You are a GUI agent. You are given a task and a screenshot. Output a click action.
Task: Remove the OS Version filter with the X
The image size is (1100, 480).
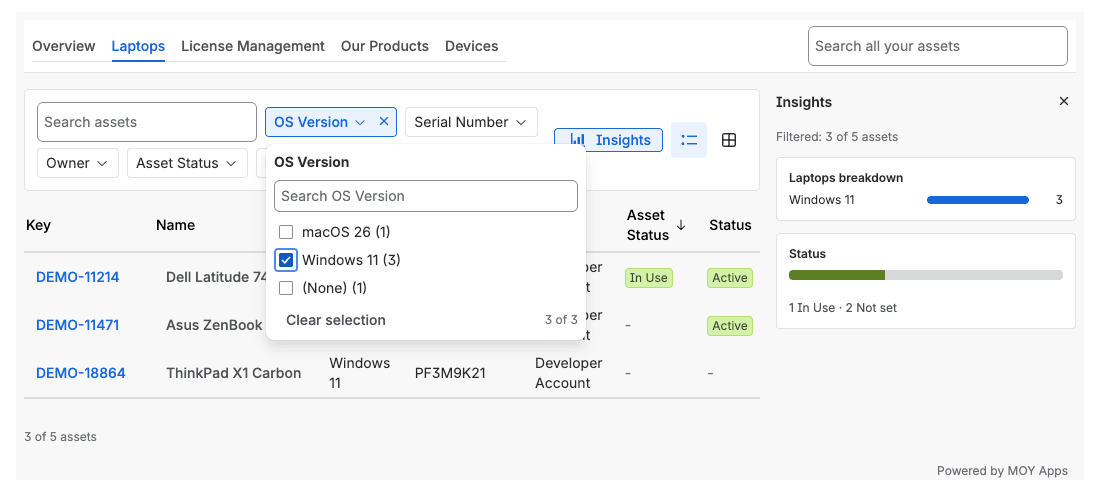point(384,121)
